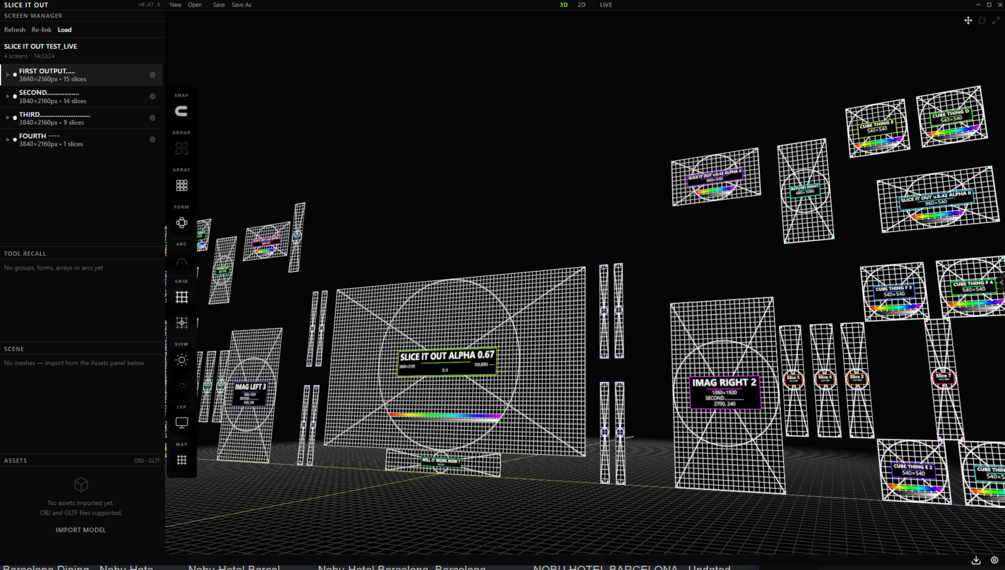Select the Group tool icon
Viewport: 1005px width, 570px height.
pos(181,148)
